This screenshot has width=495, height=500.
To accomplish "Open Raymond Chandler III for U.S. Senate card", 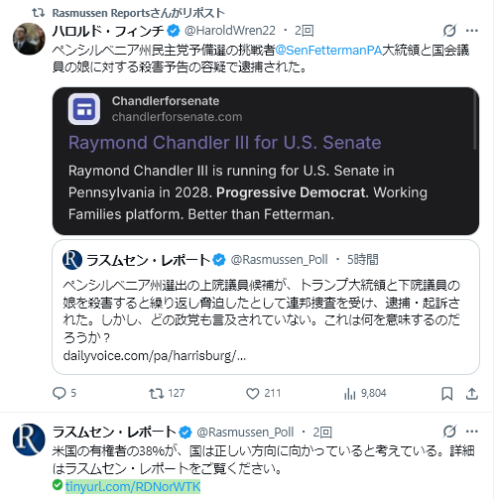I will [x=266, y=161].
